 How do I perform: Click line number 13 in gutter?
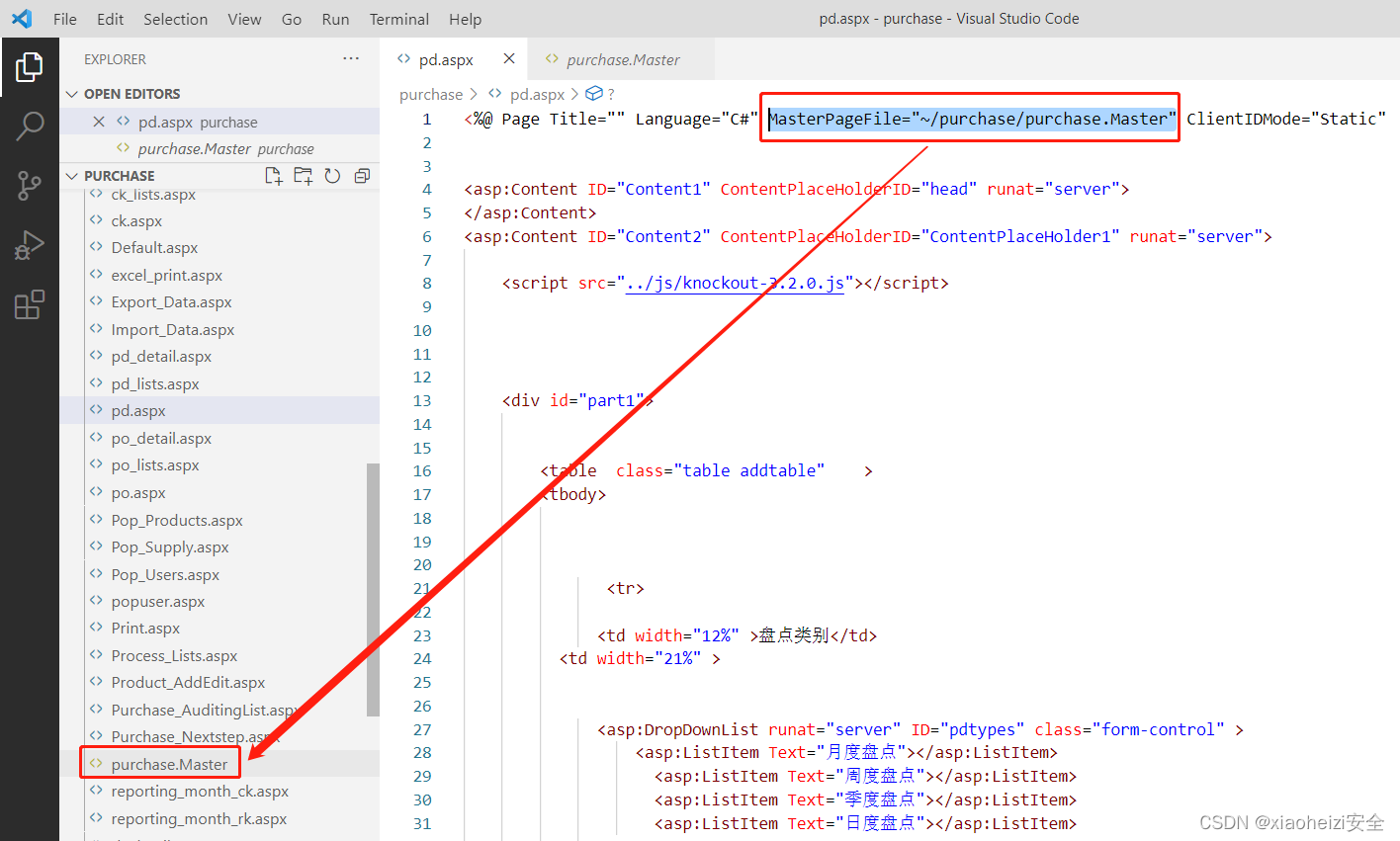tap(422, 401)
